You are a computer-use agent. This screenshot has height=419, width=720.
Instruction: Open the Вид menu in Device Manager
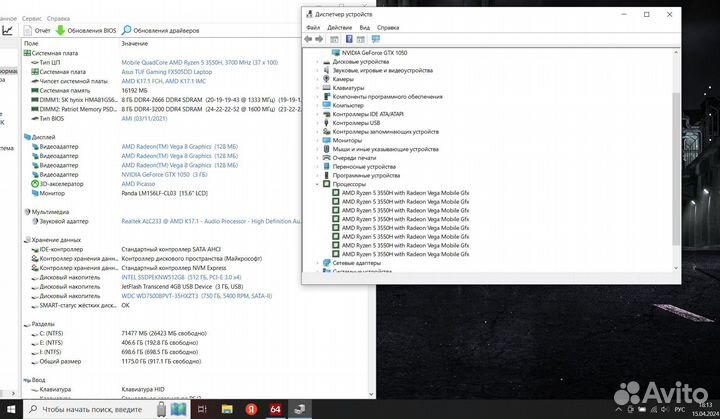(365, 28)
